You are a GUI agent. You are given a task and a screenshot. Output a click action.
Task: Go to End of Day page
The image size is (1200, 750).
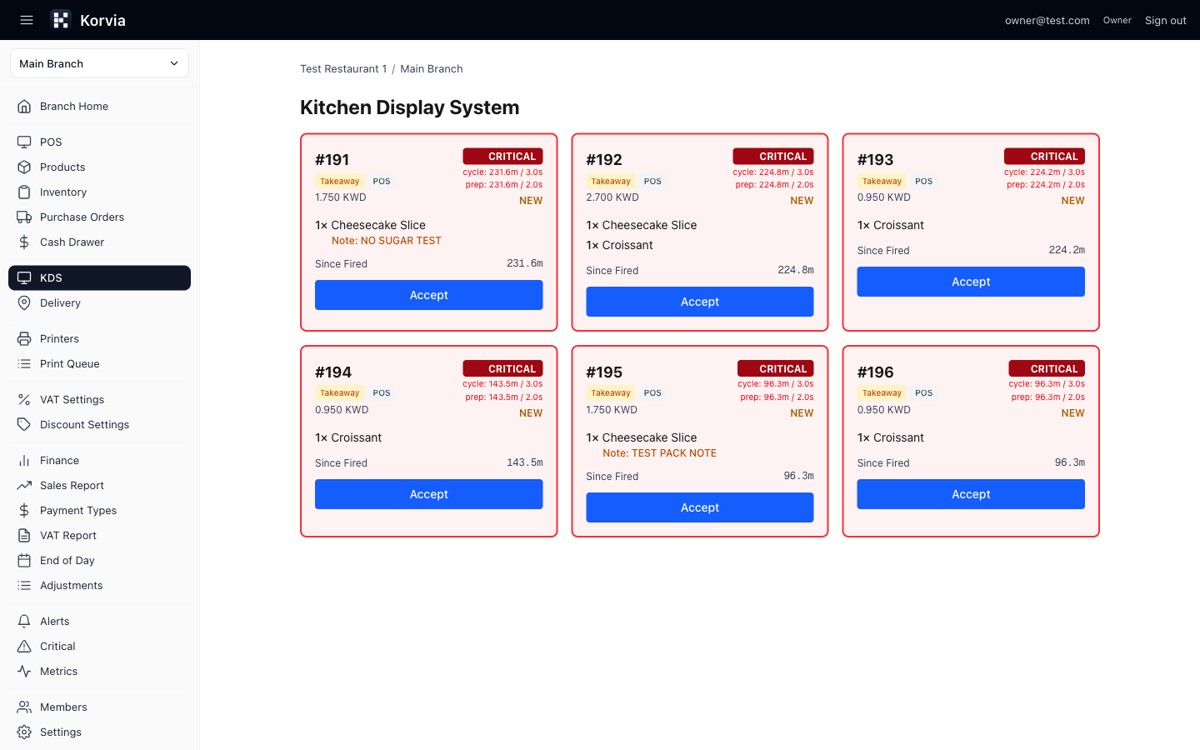[x=67, y=560]
